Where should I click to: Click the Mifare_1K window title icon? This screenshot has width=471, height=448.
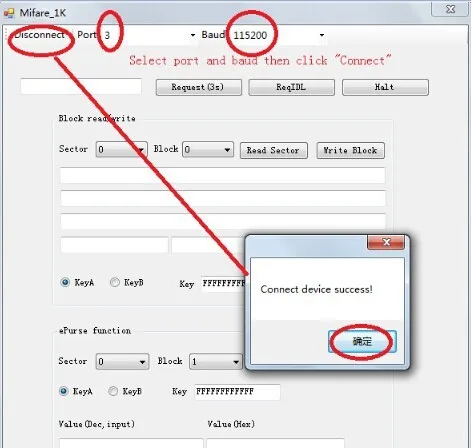9,13
